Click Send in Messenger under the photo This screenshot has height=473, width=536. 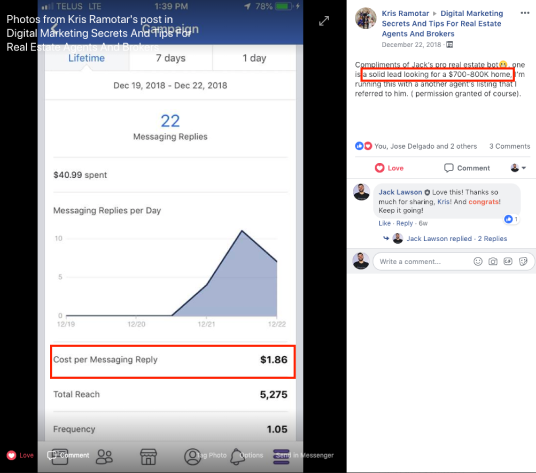click(305, 455)
